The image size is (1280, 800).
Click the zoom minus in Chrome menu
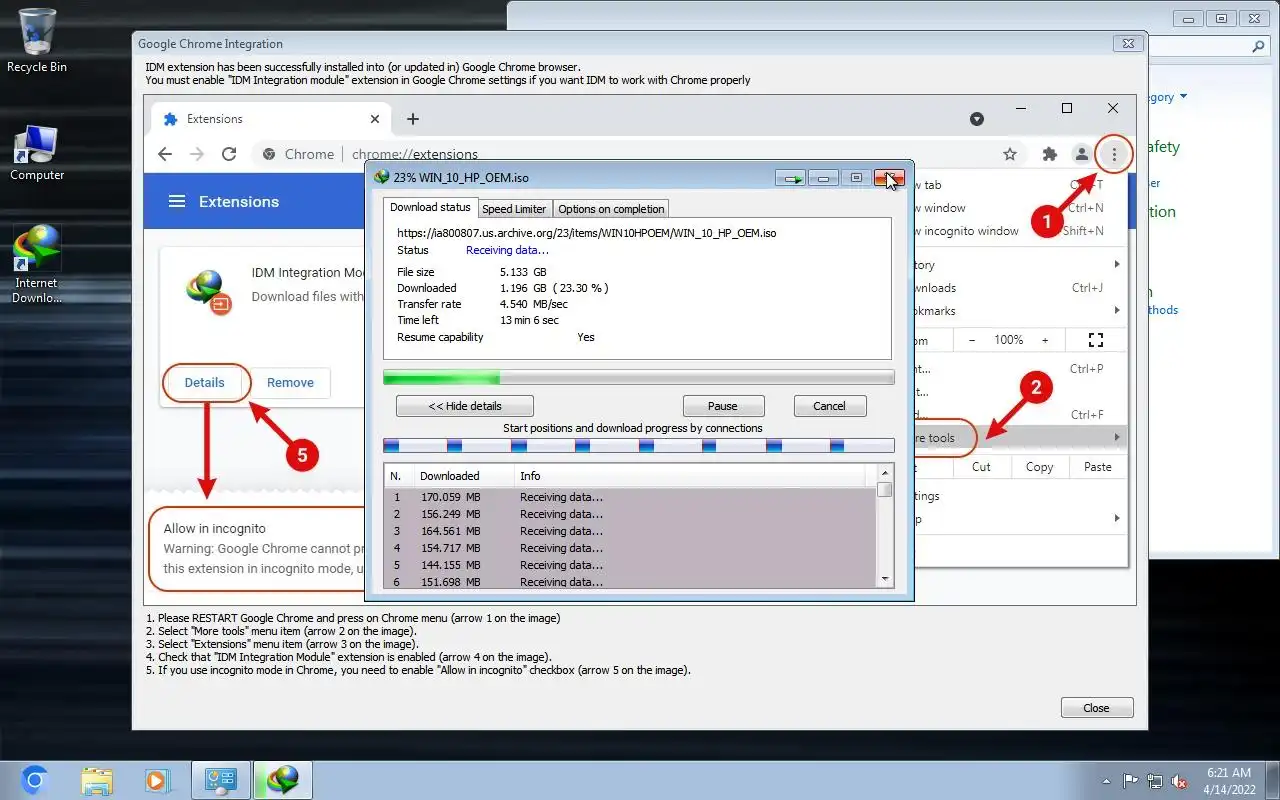(971, 340)
